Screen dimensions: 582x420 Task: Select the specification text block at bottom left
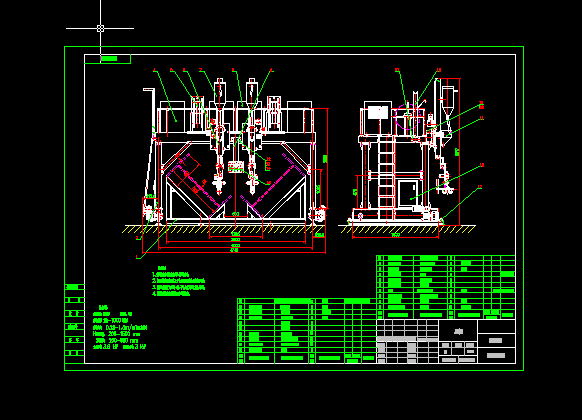(x=120, y=328)
